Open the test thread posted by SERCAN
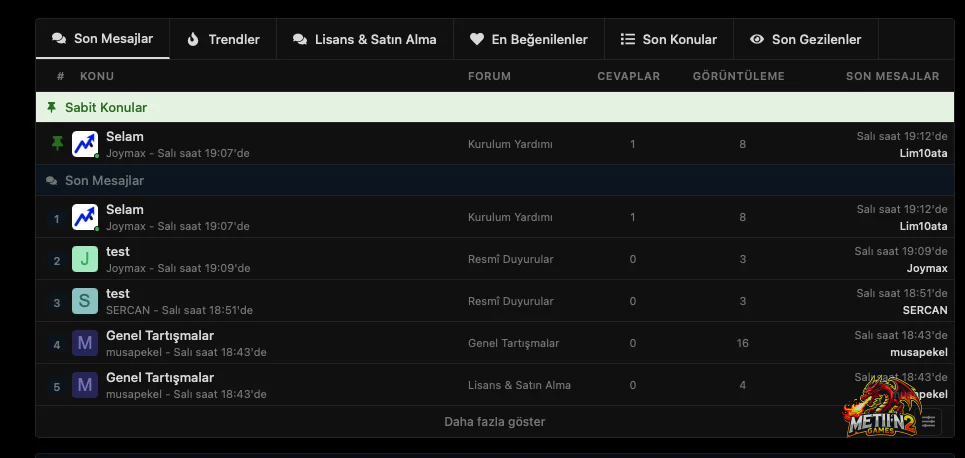 click(x=118, y=294)
